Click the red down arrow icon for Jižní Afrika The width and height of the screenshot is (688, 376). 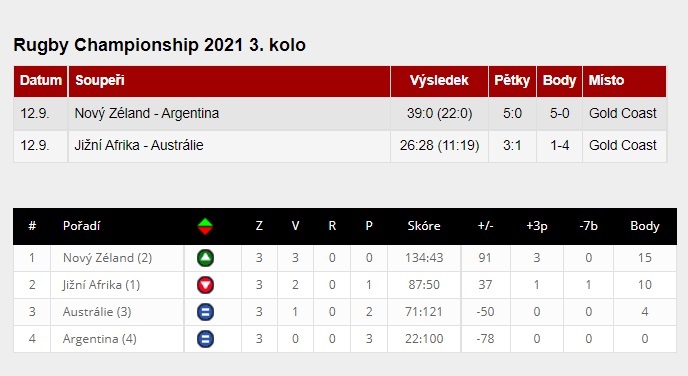click(x=205, y=285)
